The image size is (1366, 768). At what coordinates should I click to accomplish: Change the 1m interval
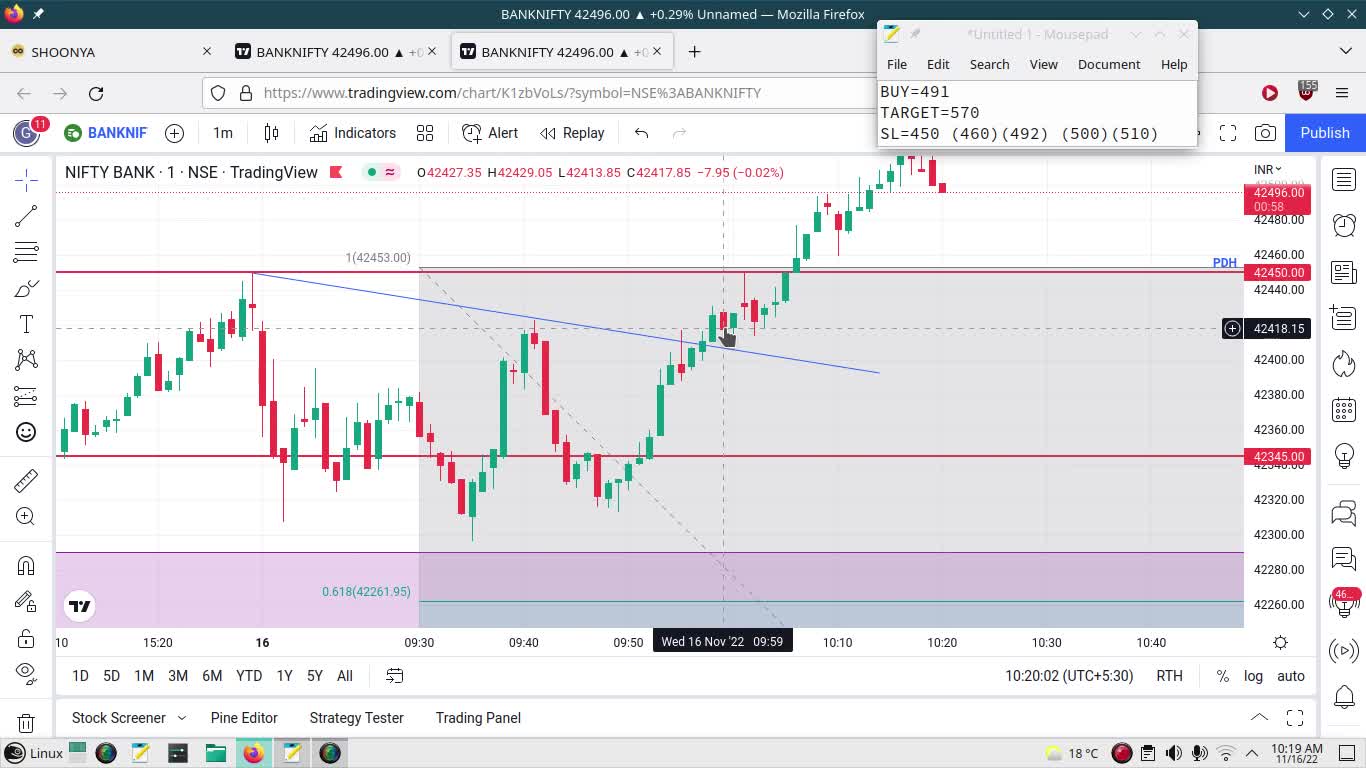click(223, 133)
